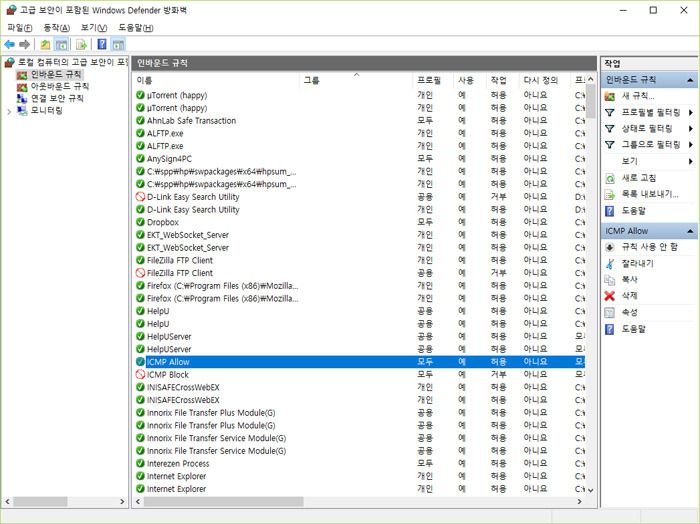
Task: Click the Forward arrow toolbar icon
Action: (25, 45)
